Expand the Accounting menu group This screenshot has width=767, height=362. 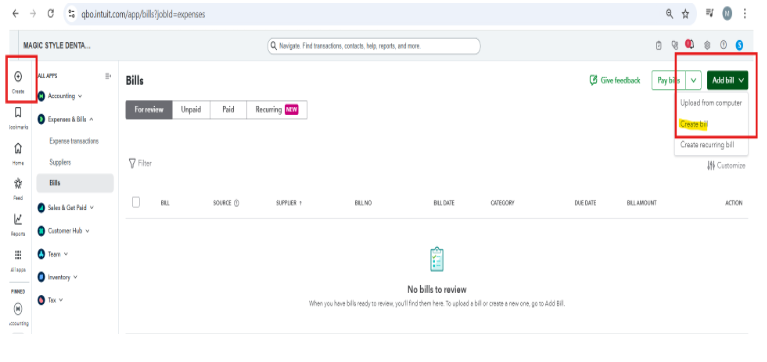[x=61, y=96]
